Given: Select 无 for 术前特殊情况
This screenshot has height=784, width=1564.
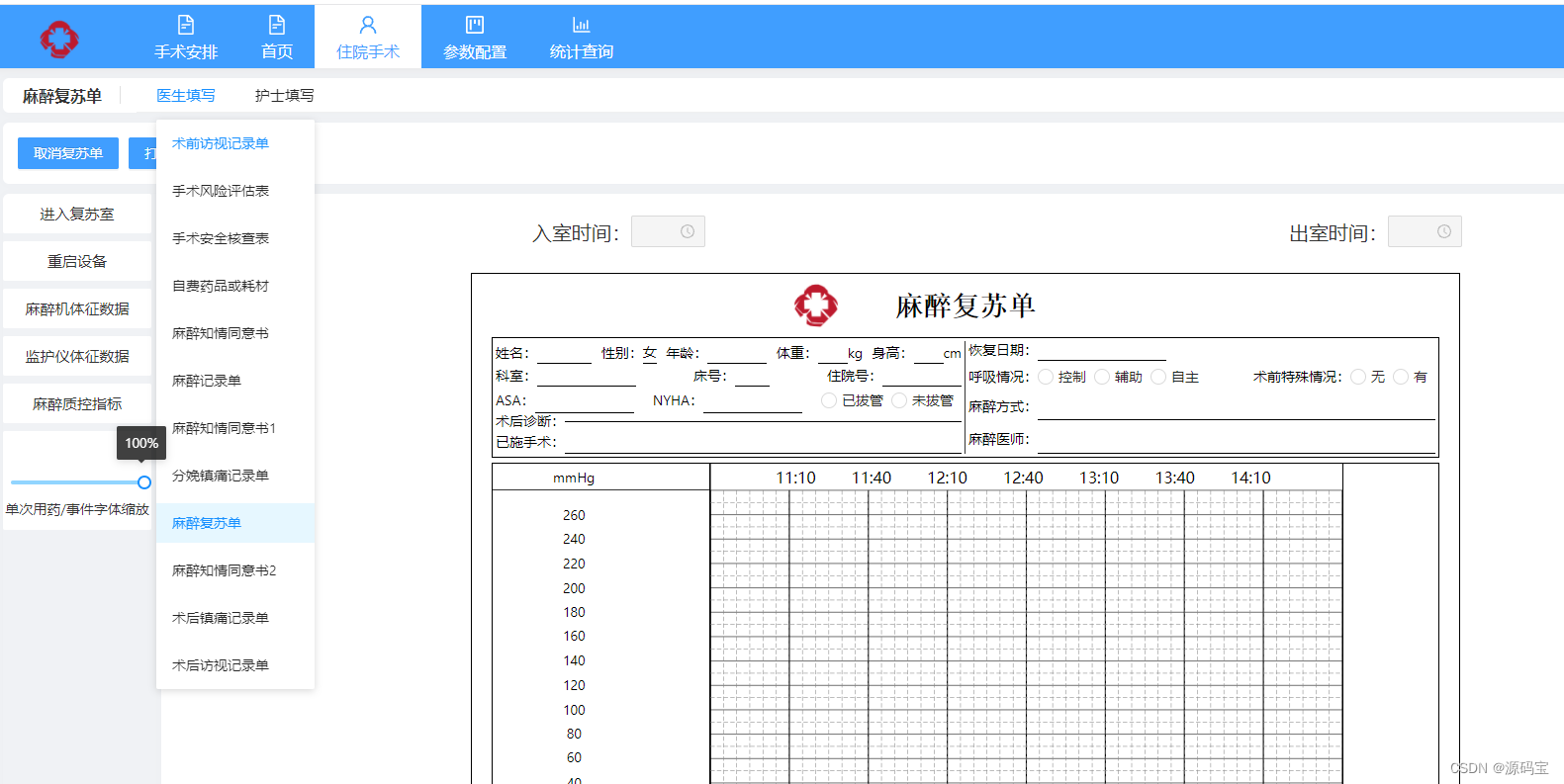Looking at the screenshot, I should [1358, 377].
